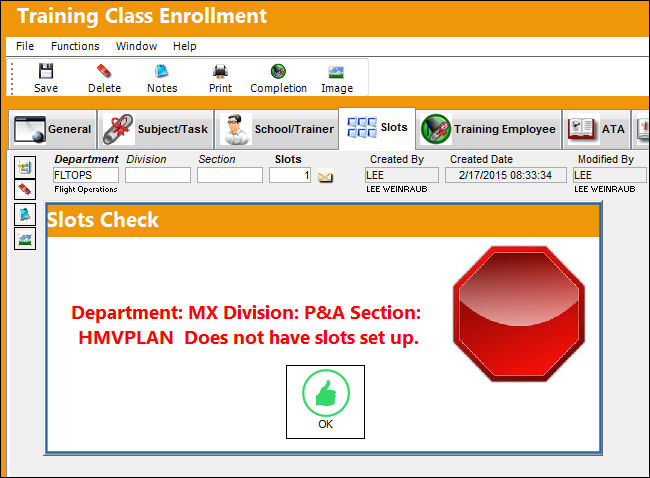Switch to the School/Trainer tab
This screenshot has height=478, width=650.
(x=276, y=129)
